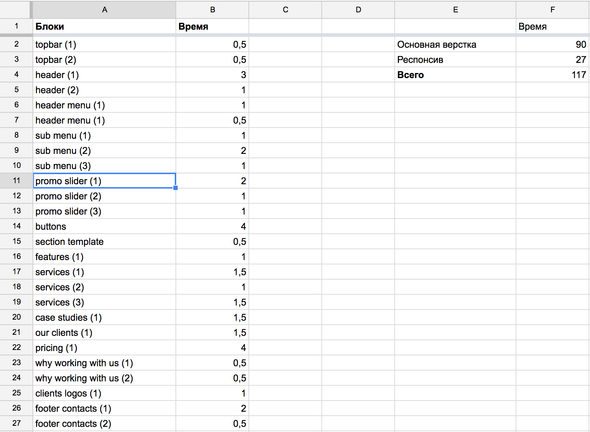This screenshot has width=590, height=432.
Task: Select the 'sub menu (1)' cell
Action: pos(104,135)
